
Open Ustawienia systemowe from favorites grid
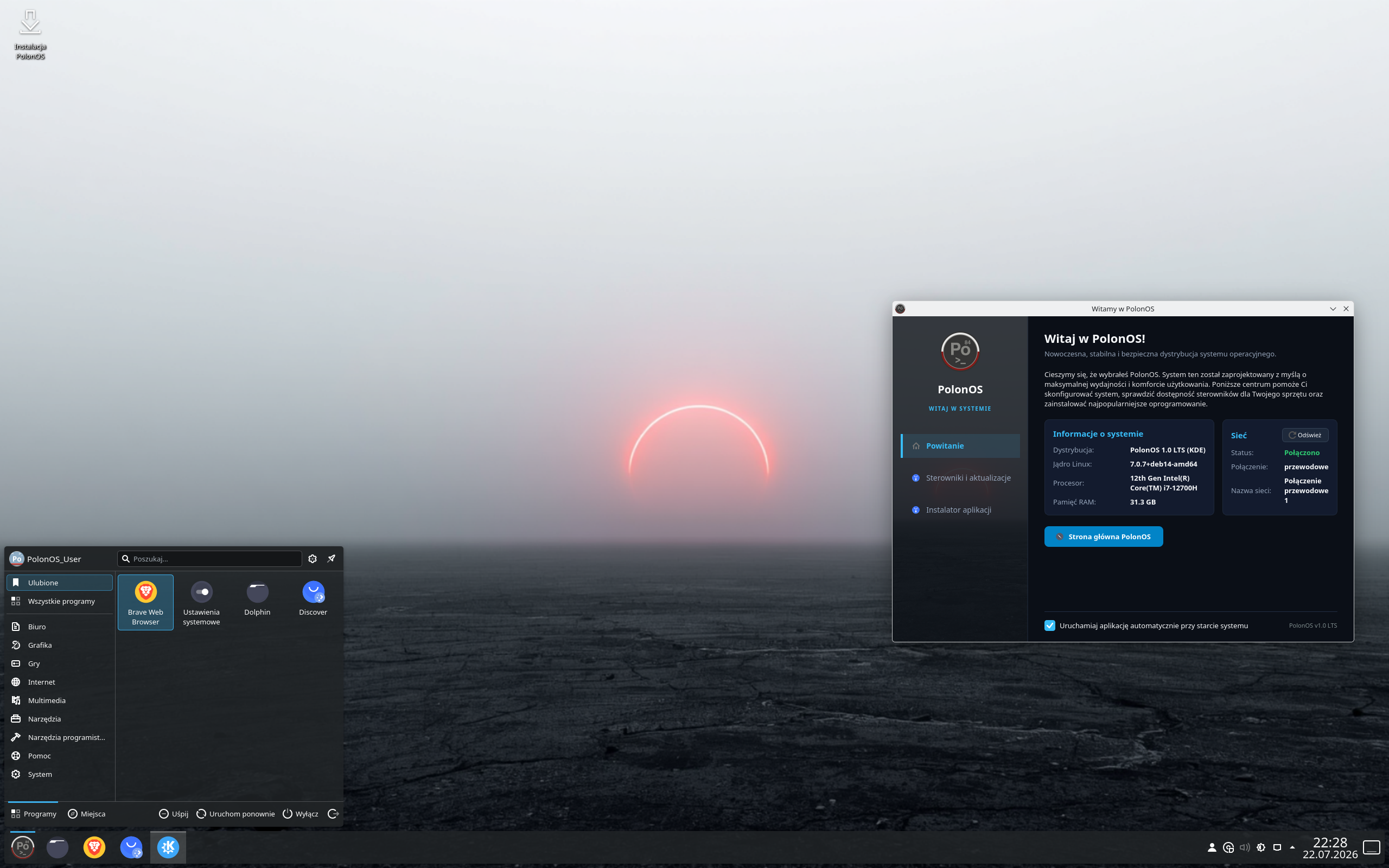coord(201,602)
